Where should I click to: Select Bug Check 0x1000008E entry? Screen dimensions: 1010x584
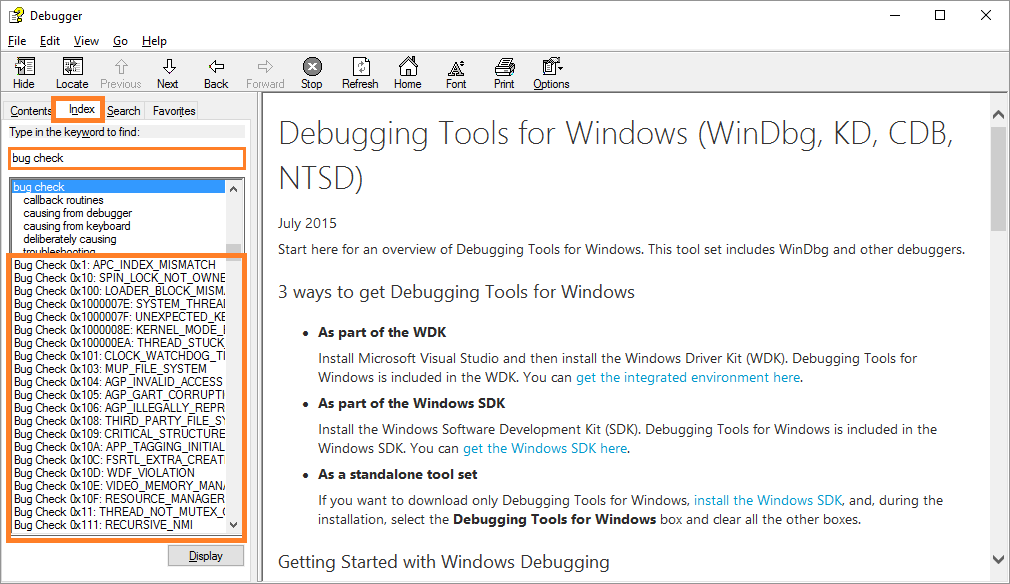[x=119, y=330]
